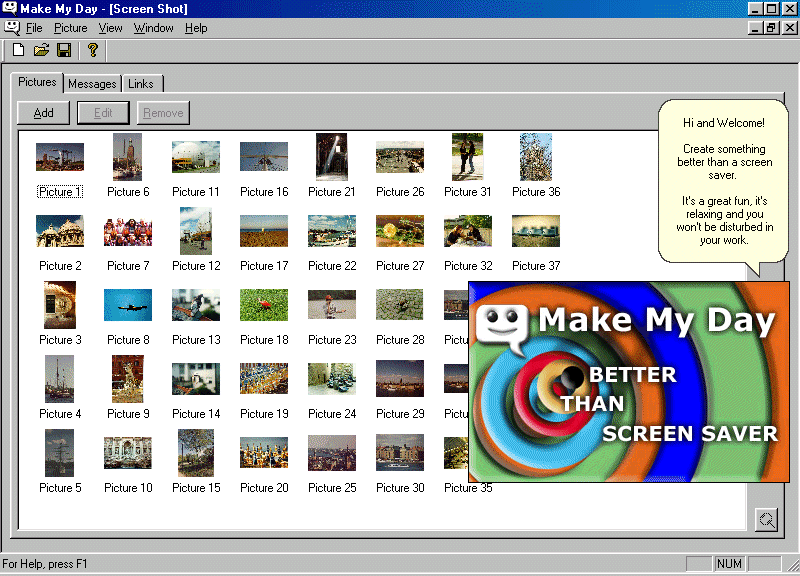Screen dimensions: 800x576
Task: Select the Pictures tab
Action: [37, 82]
